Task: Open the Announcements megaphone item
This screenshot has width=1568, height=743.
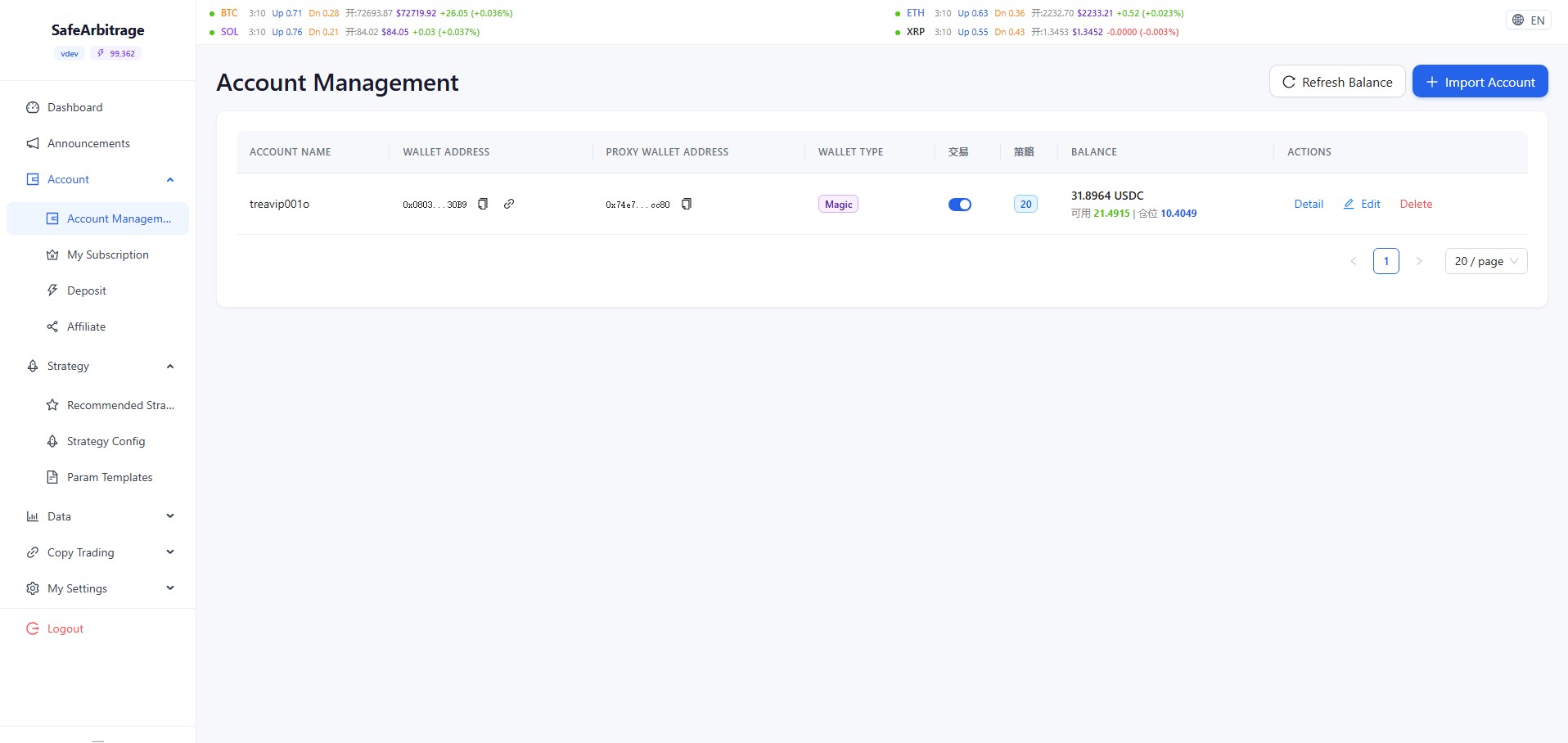Action: (x=88, y=143)
